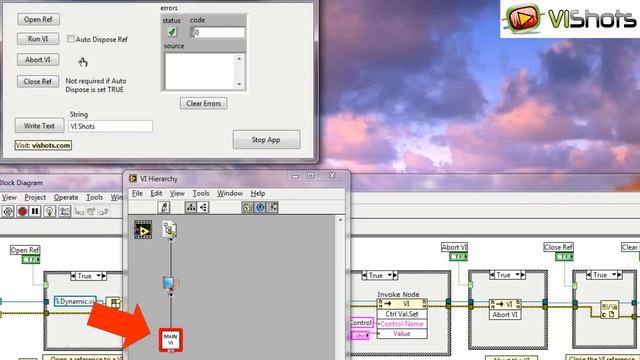The height and width of the screenshot is (360, 640).
Task: Click the Close Ref front panel button
Action: click(38, 81)
